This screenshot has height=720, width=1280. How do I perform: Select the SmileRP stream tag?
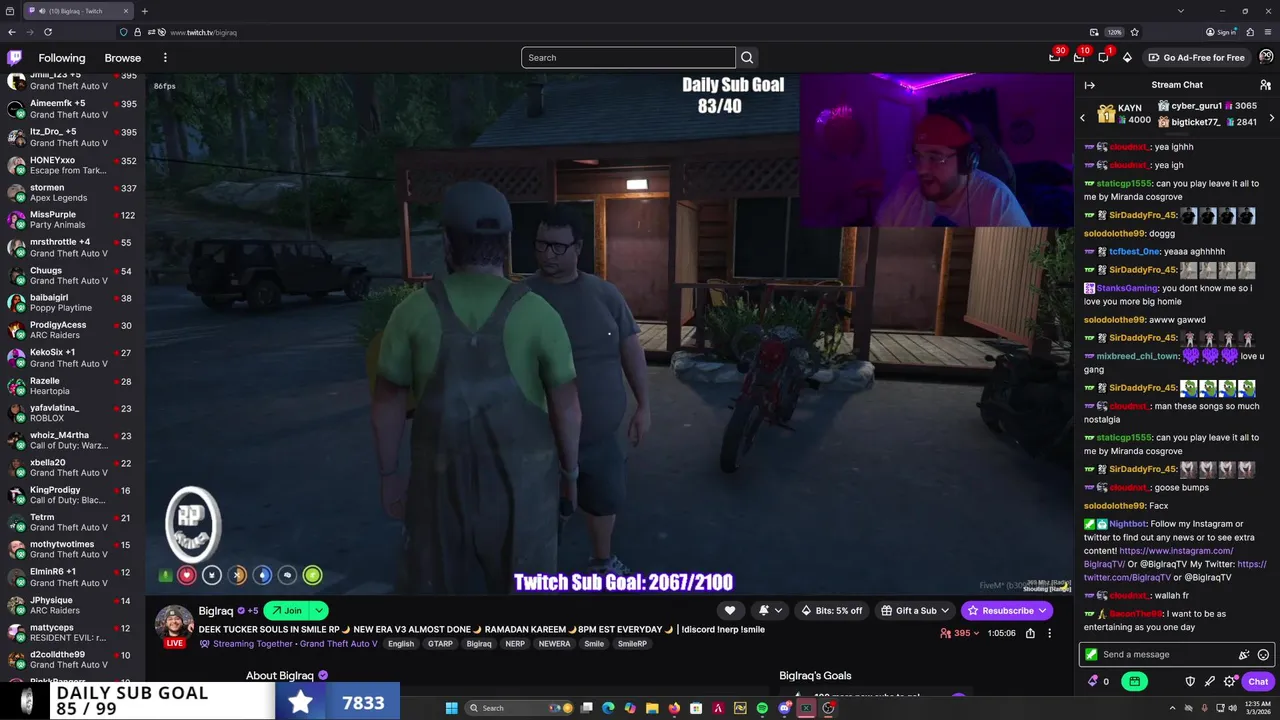(632, 644)
